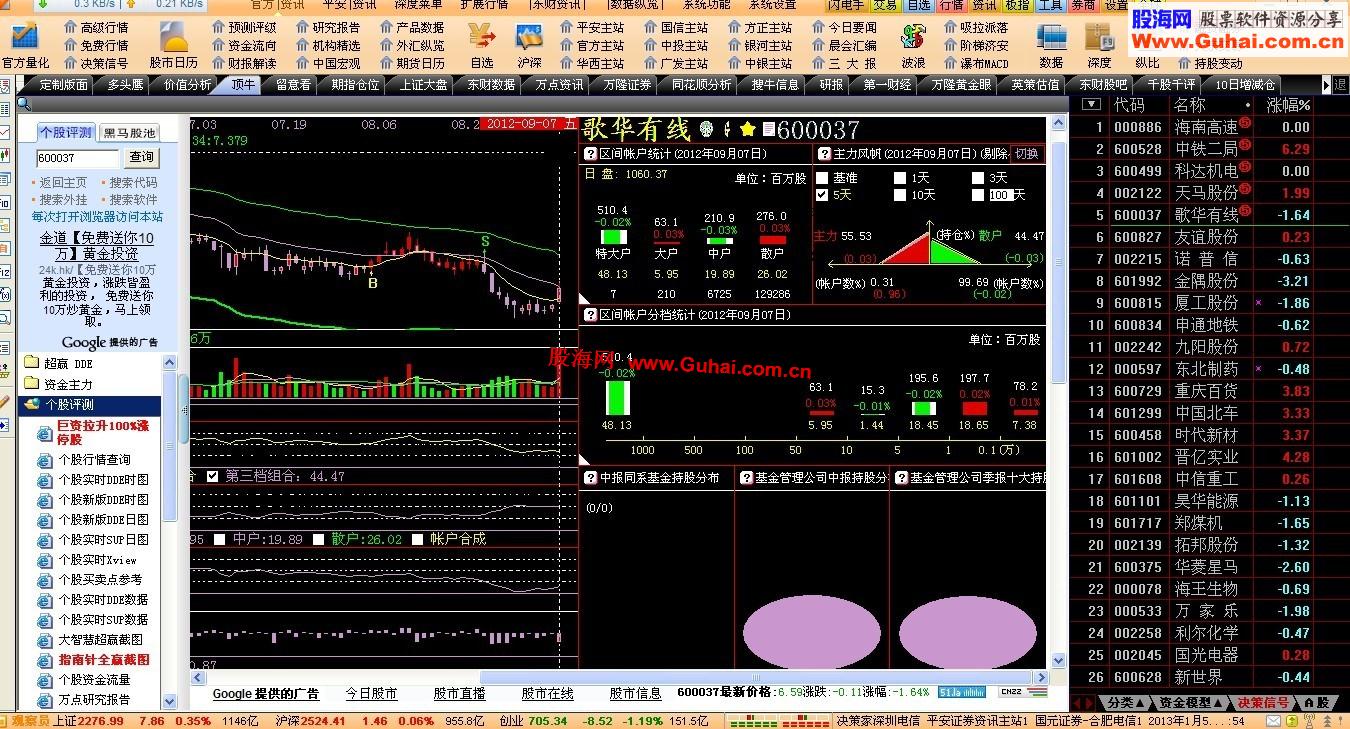Click the 切换 button in 主力风帆
The height and width of the screenshot is (729, 1350).
tap(1026, 154)
